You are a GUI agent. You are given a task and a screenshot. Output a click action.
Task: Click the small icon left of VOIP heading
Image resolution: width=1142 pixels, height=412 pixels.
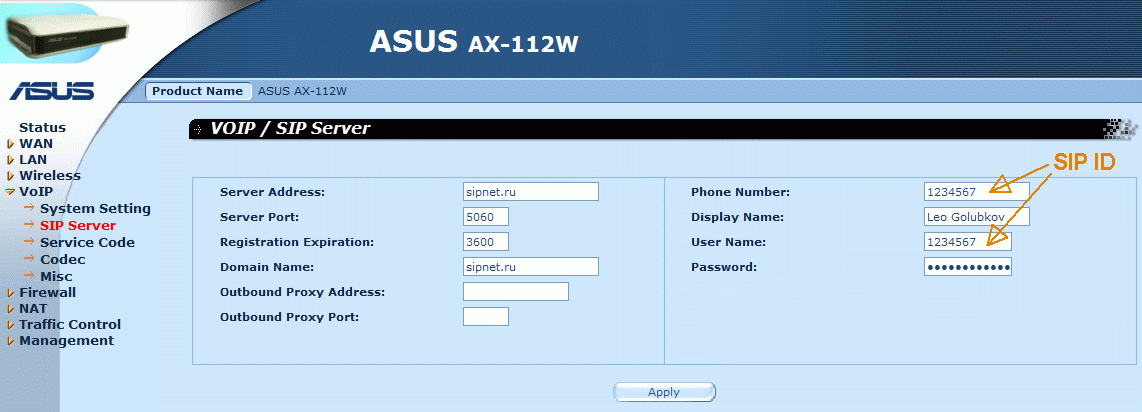point(197,130)
